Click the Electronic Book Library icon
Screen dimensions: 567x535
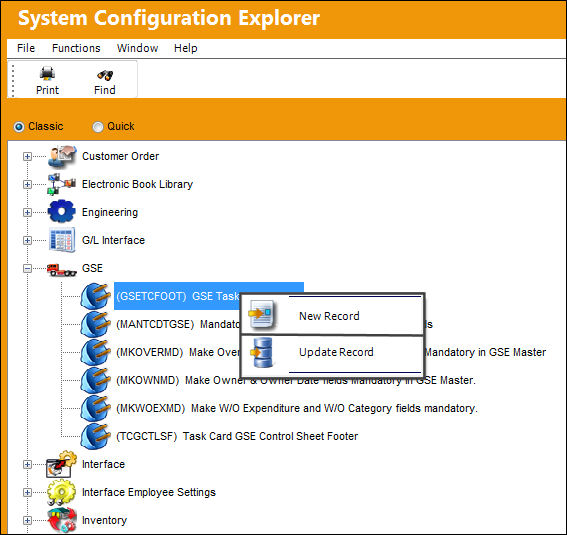[61, 184]
